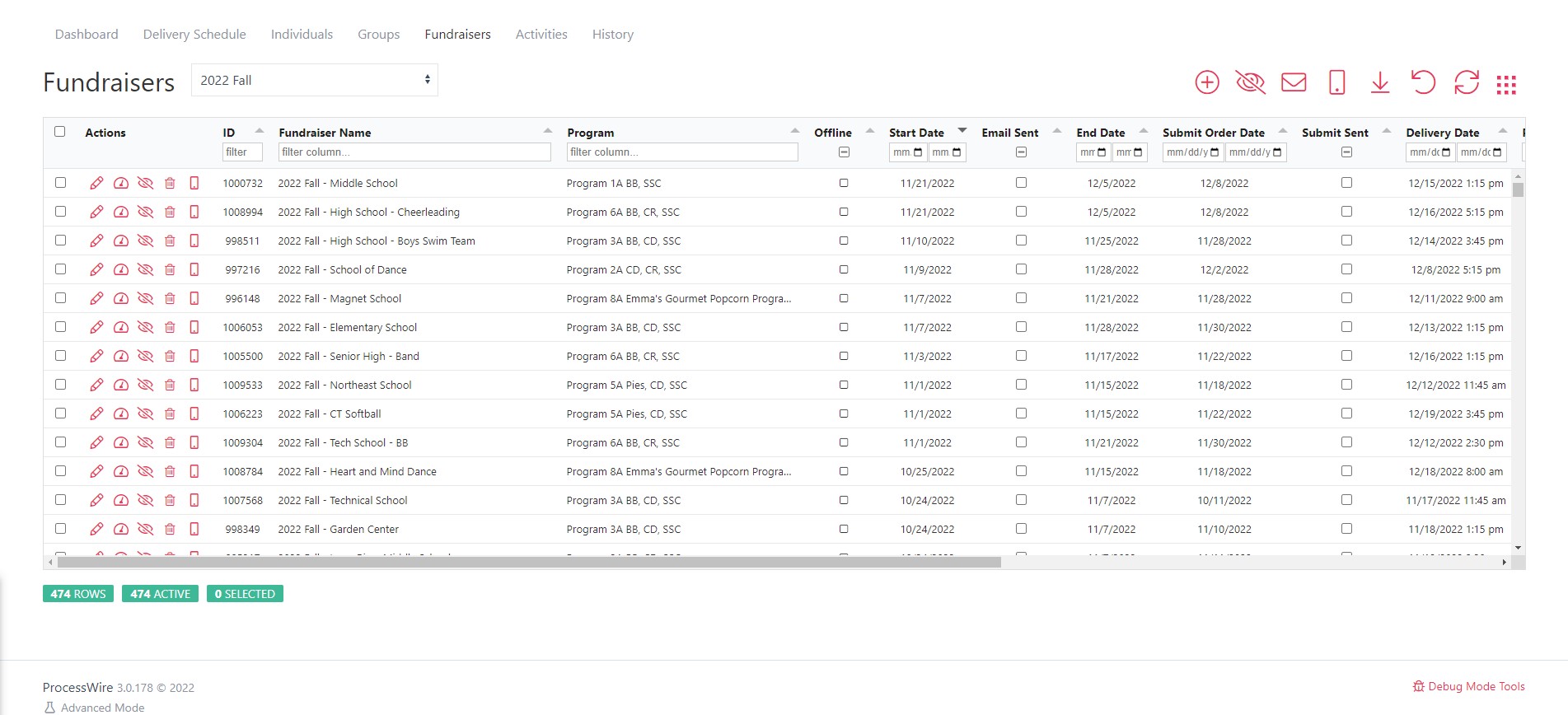Open the Delivery Schedule tab
Image resolution: width=1568 pixels, height=715 pixels.
click(194, 34)
